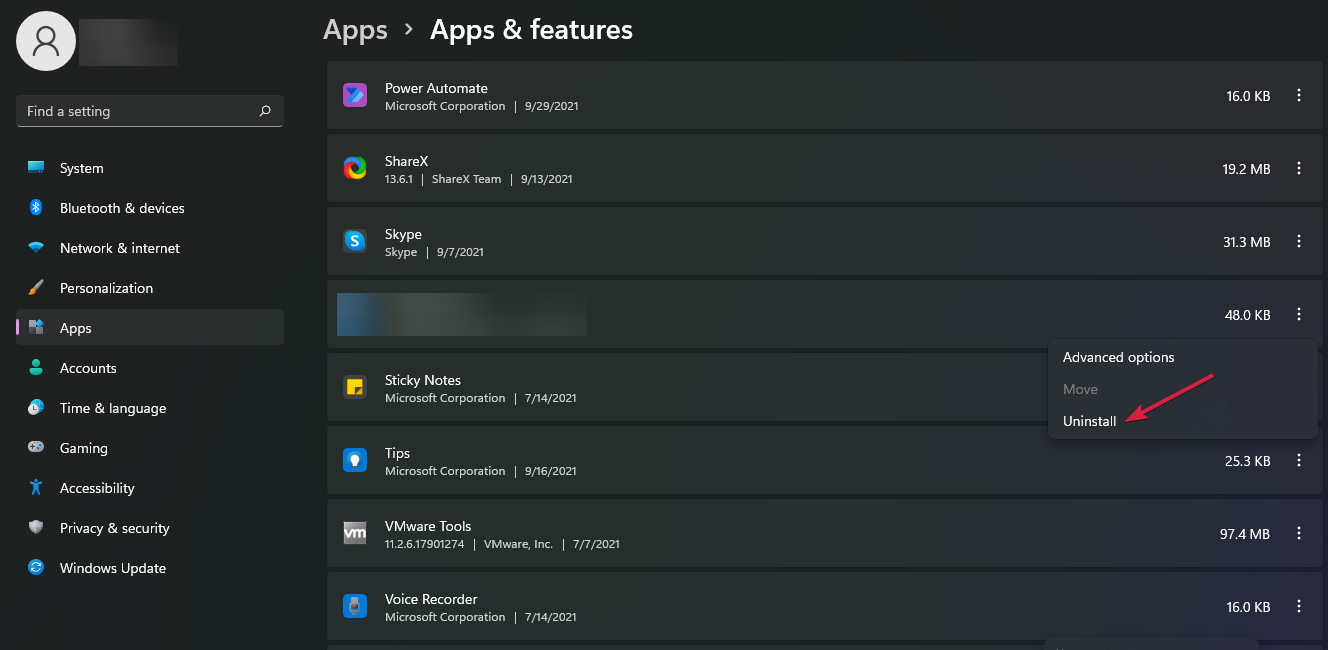This screenshot has width=1328, height=650.
Task: Click the VMware Tools app icon
Action: click(x=355, y=533)
